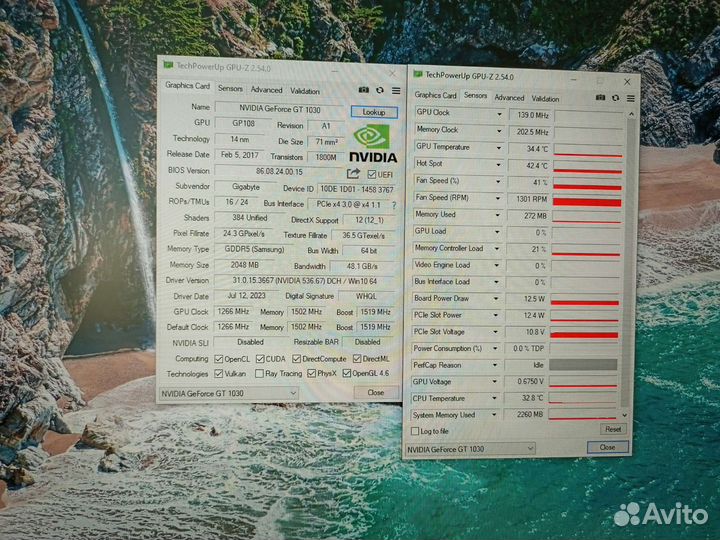Click GPU-Z app icon in left window title bar
Viewport: 720px width, 540px height.
pos(168,65)
